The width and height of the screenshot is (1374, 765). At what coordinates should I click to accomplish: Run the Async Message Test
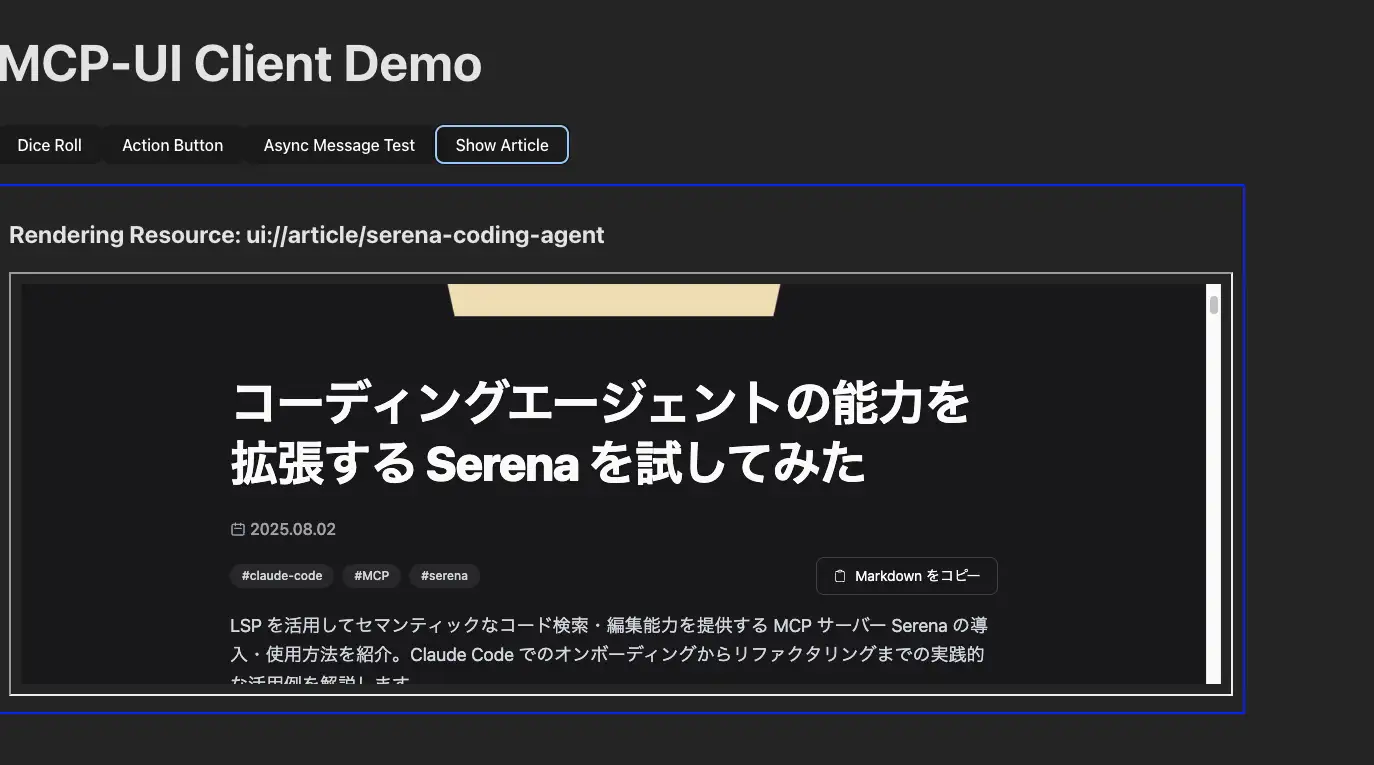tap(339, 145)
